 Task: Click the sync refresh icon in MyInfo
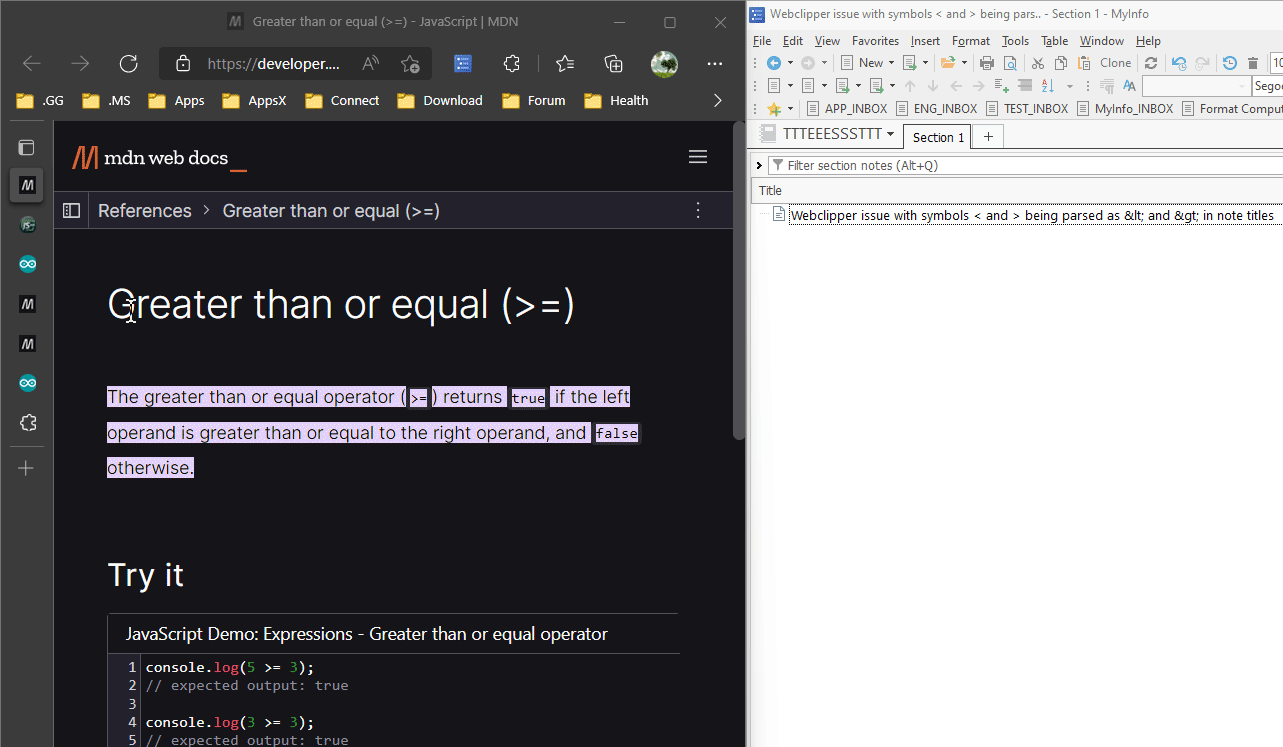tap(1151, 63)
